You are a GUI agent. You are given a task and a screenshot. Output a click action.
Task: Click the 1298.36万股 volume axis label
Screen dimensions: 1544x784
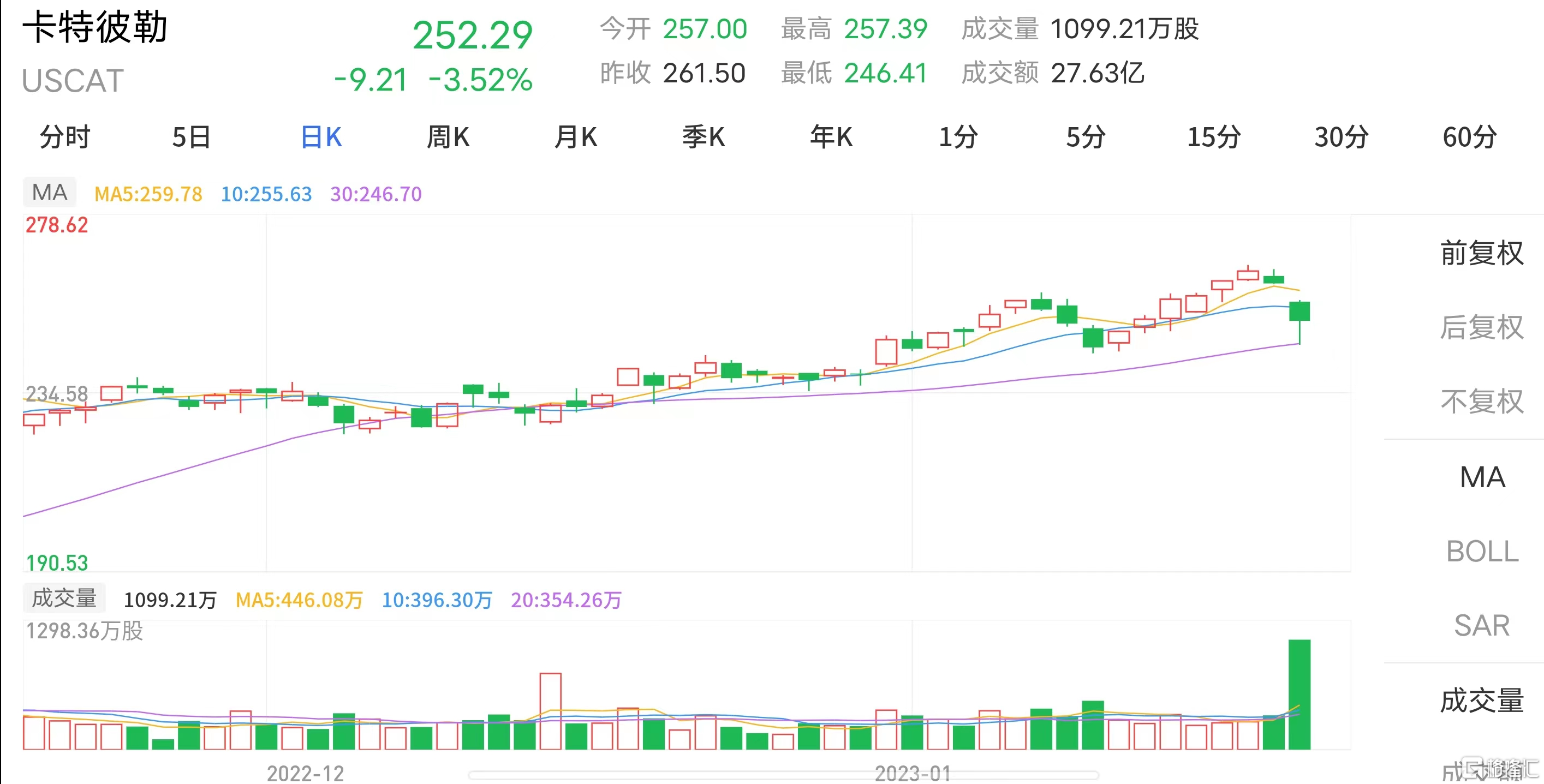coord(84,631)
